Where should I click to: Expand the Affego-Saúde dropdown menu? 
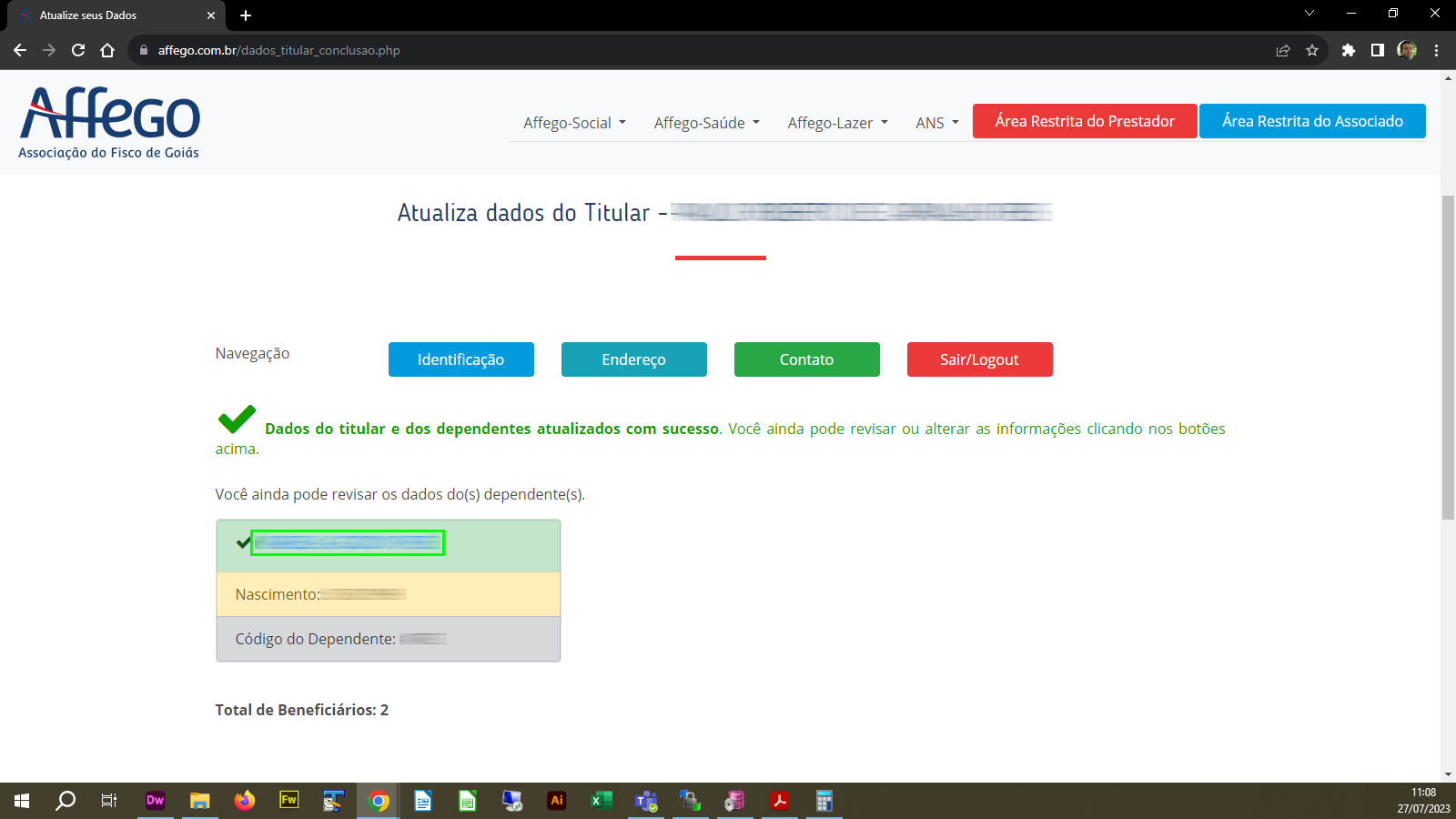706,122
